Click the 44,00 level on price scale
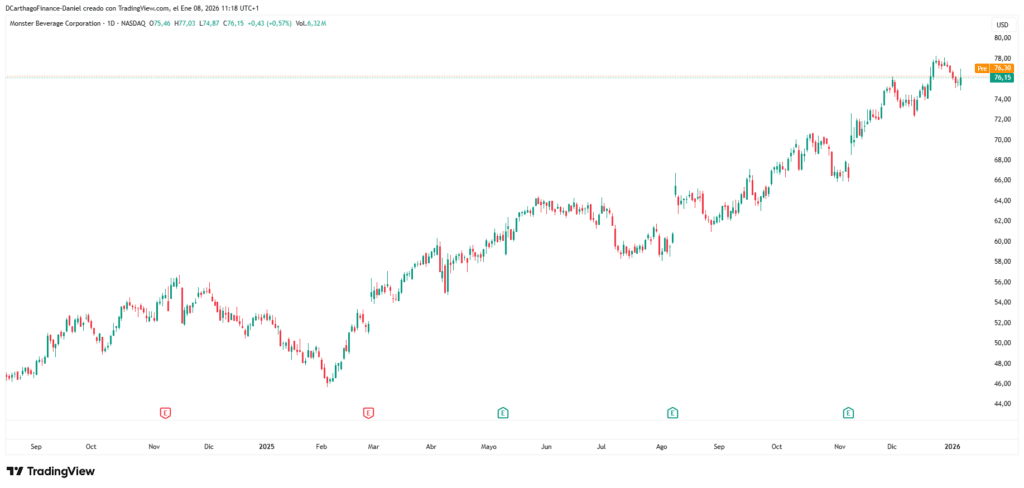 pos(1000,404)
